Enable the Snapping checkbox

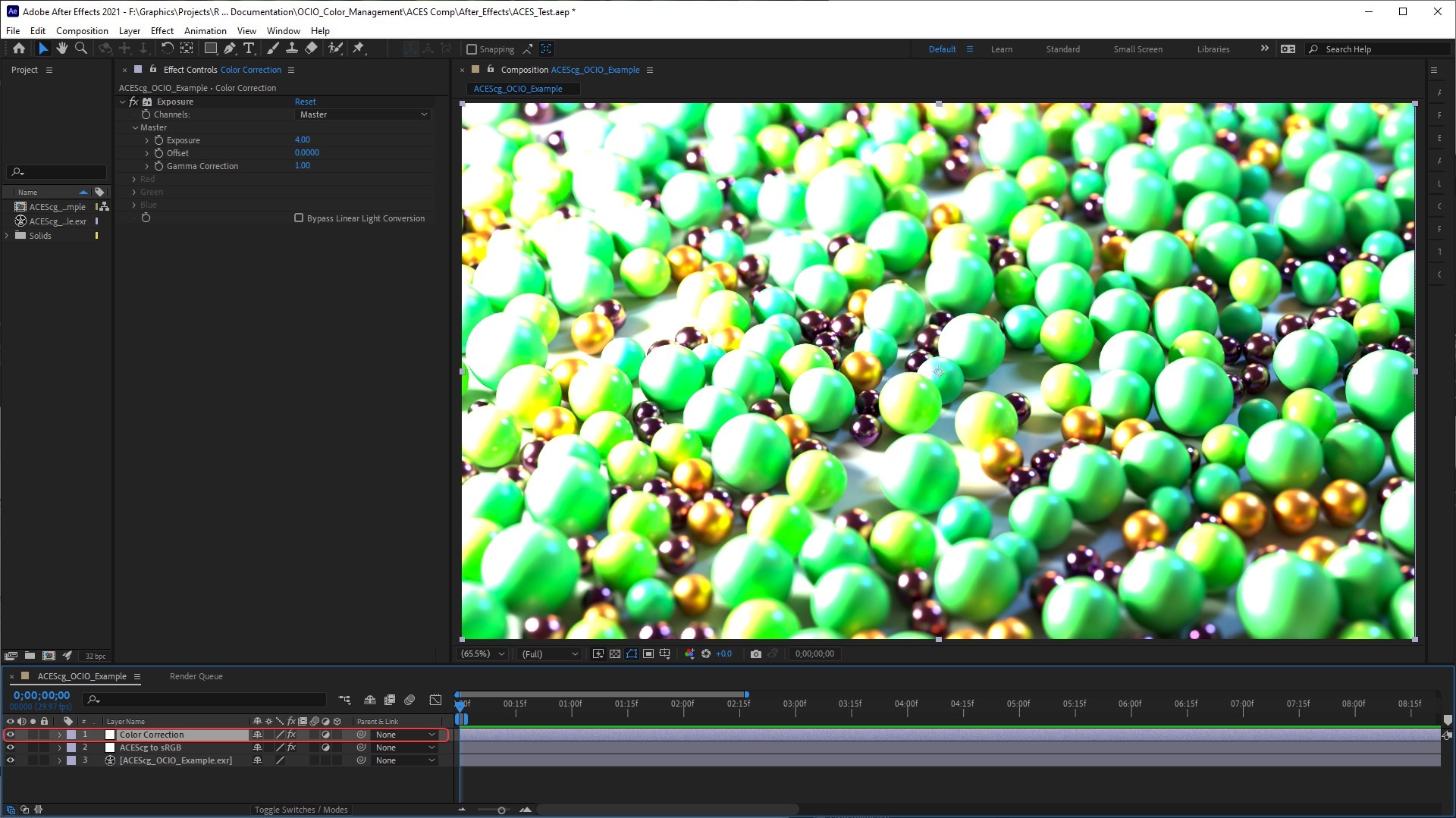[x=472, y=49]
